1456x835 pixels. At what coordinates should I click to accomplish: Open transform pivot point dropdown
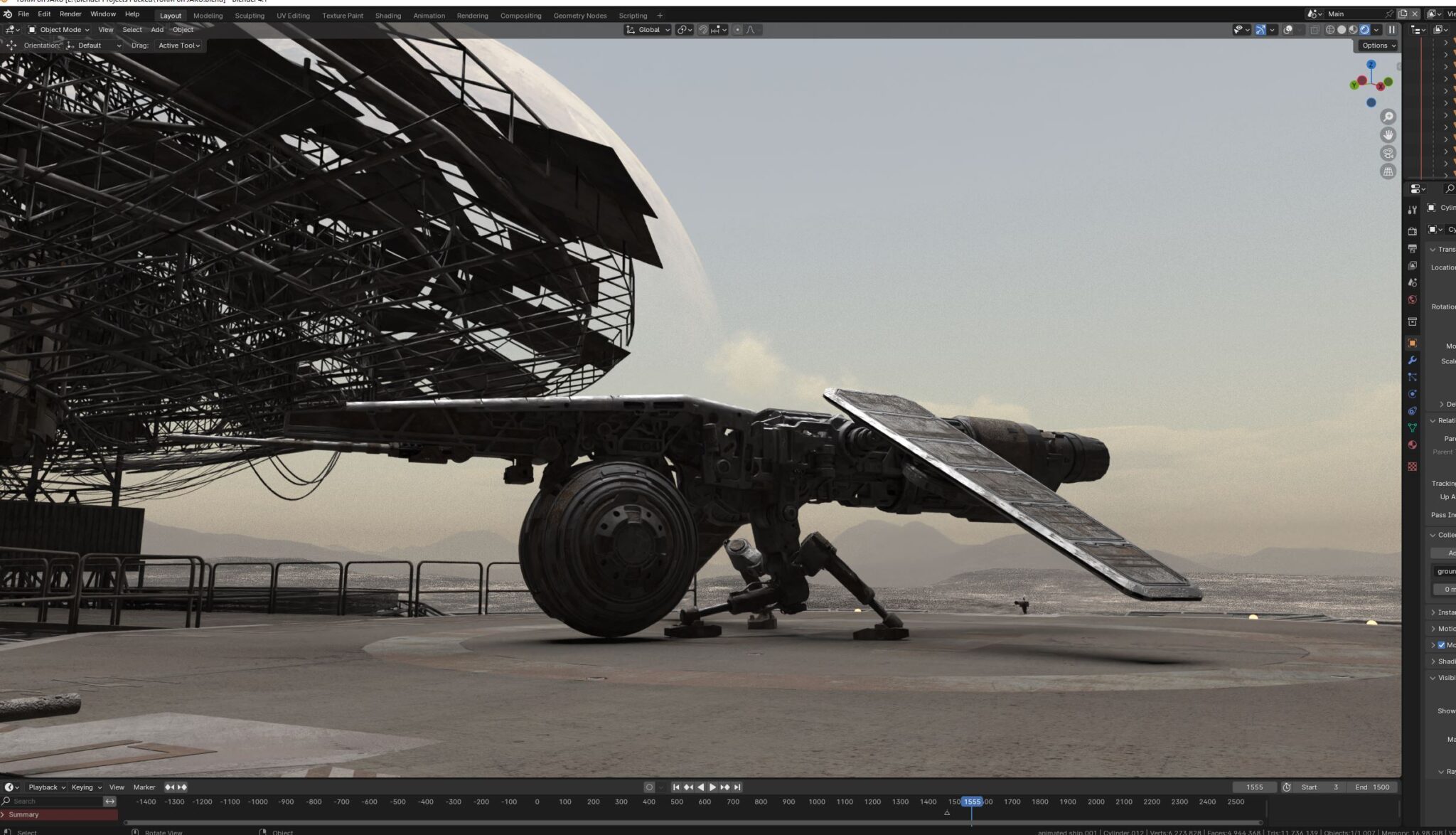point(685,30)
